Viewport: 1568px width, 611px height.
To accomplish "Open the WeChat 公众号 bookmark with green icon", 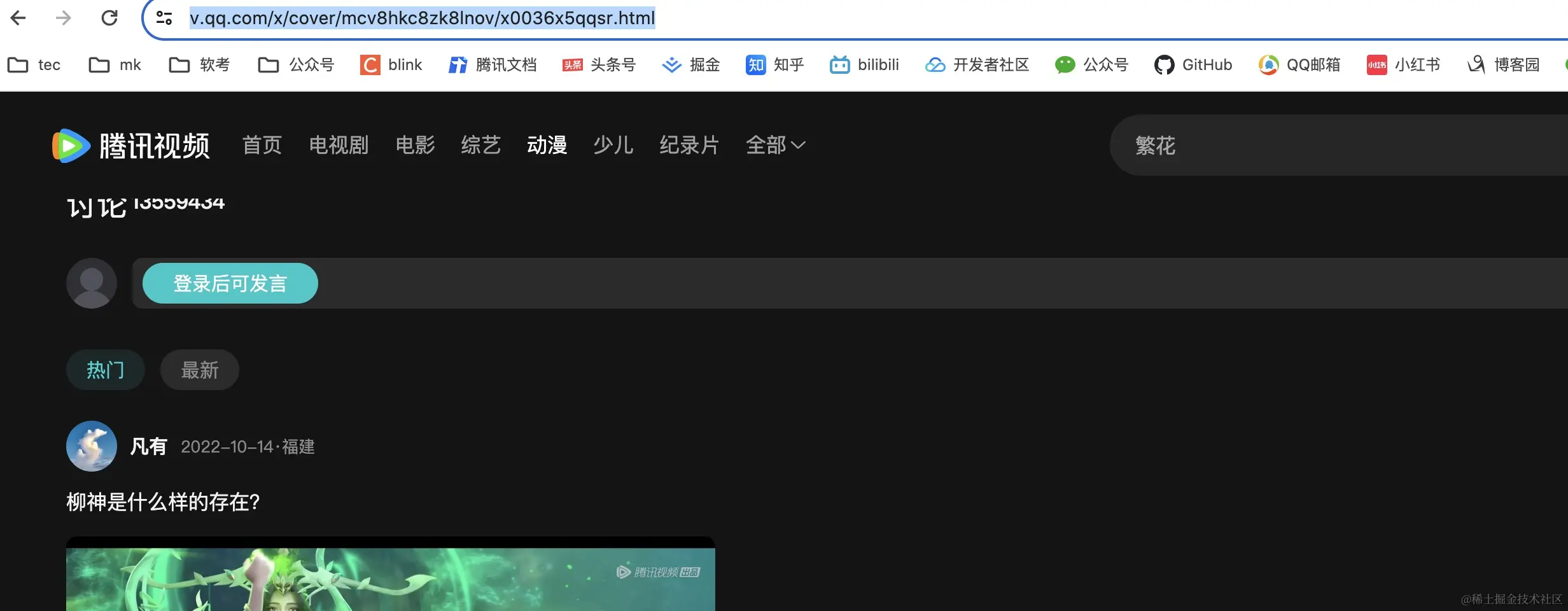I will click(1091, 65).
